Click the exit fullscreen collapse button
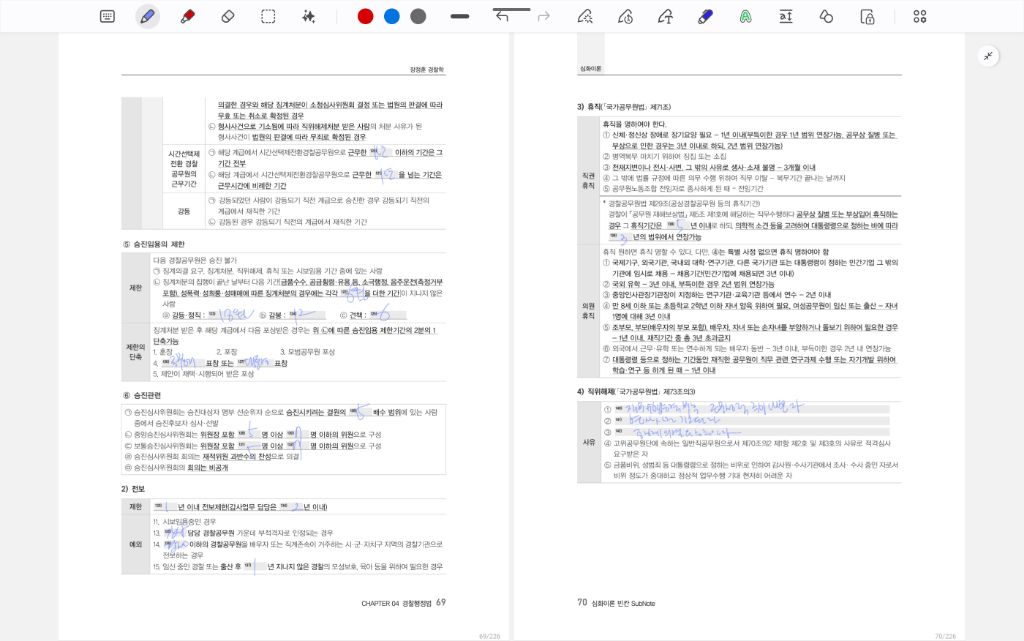1024x641 pixels. 988,56
